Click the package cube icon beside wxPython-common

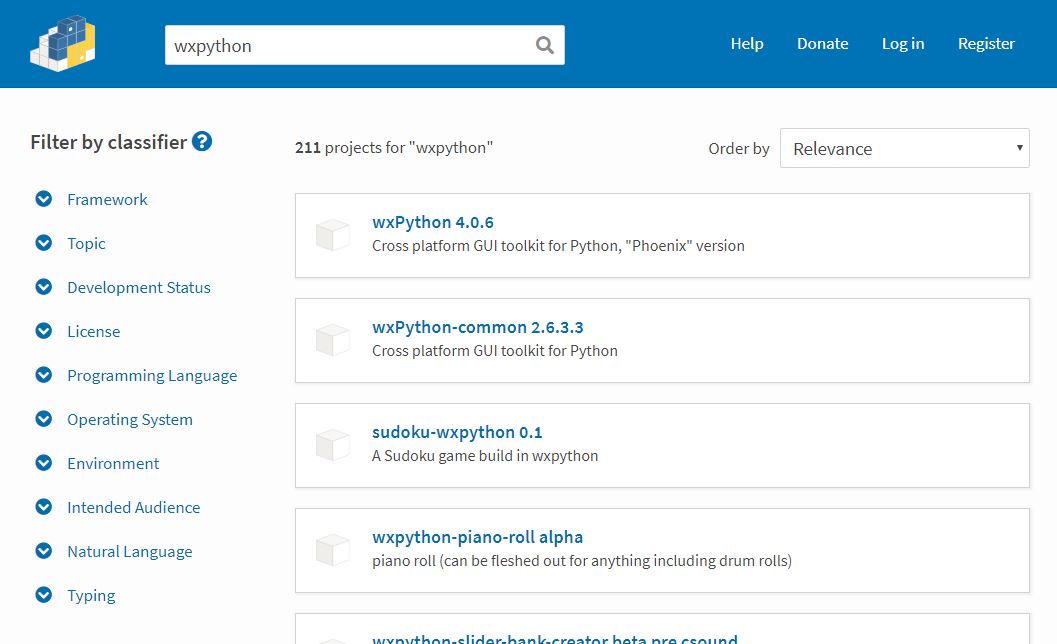pos(332,340)
